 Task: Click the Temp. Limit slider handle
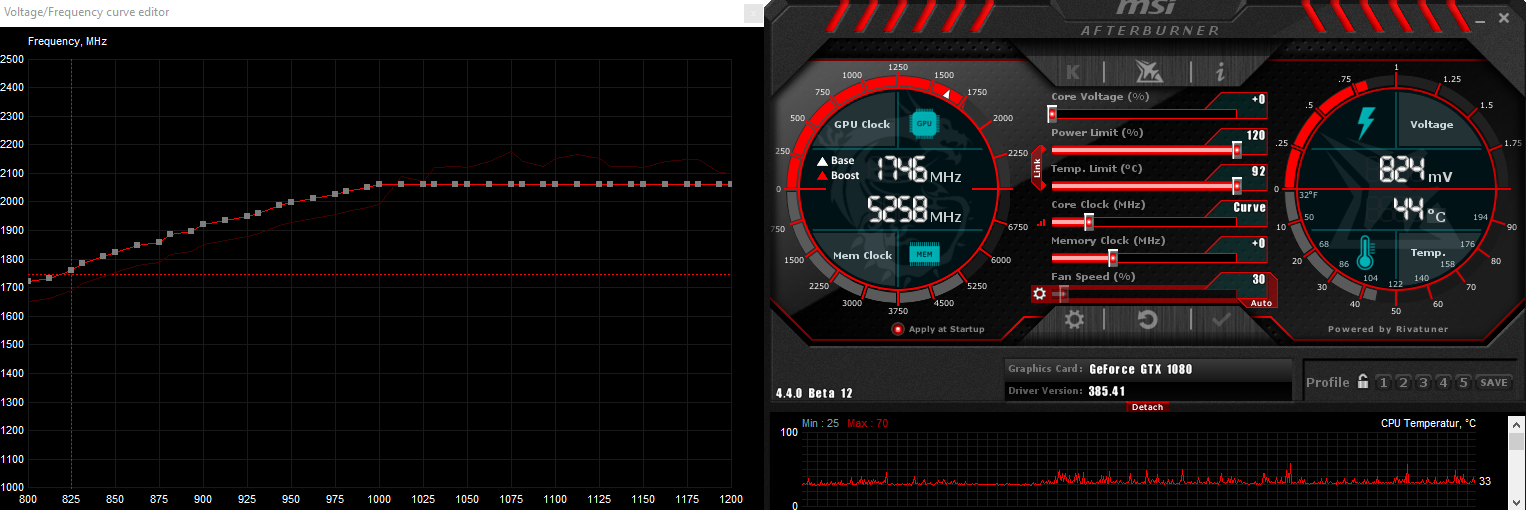point(1237,186)
